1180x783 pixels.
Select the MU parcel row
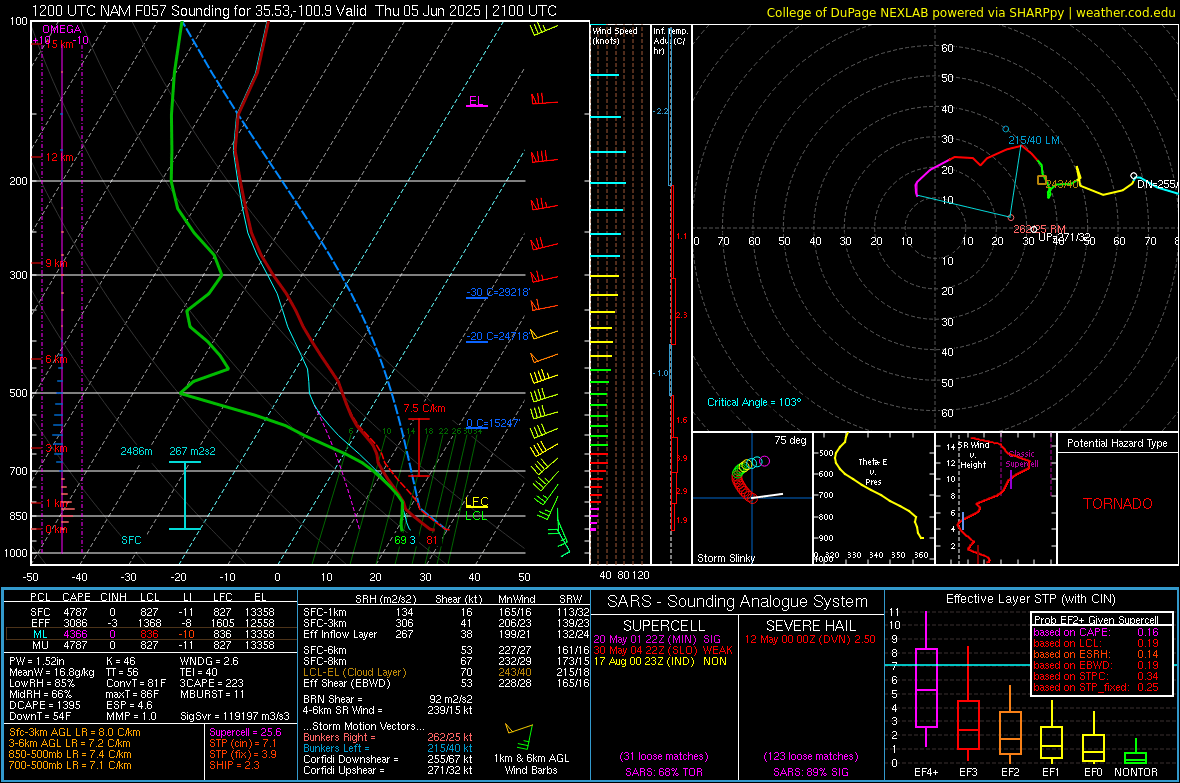pyautogui.click(x=151, y=645)
